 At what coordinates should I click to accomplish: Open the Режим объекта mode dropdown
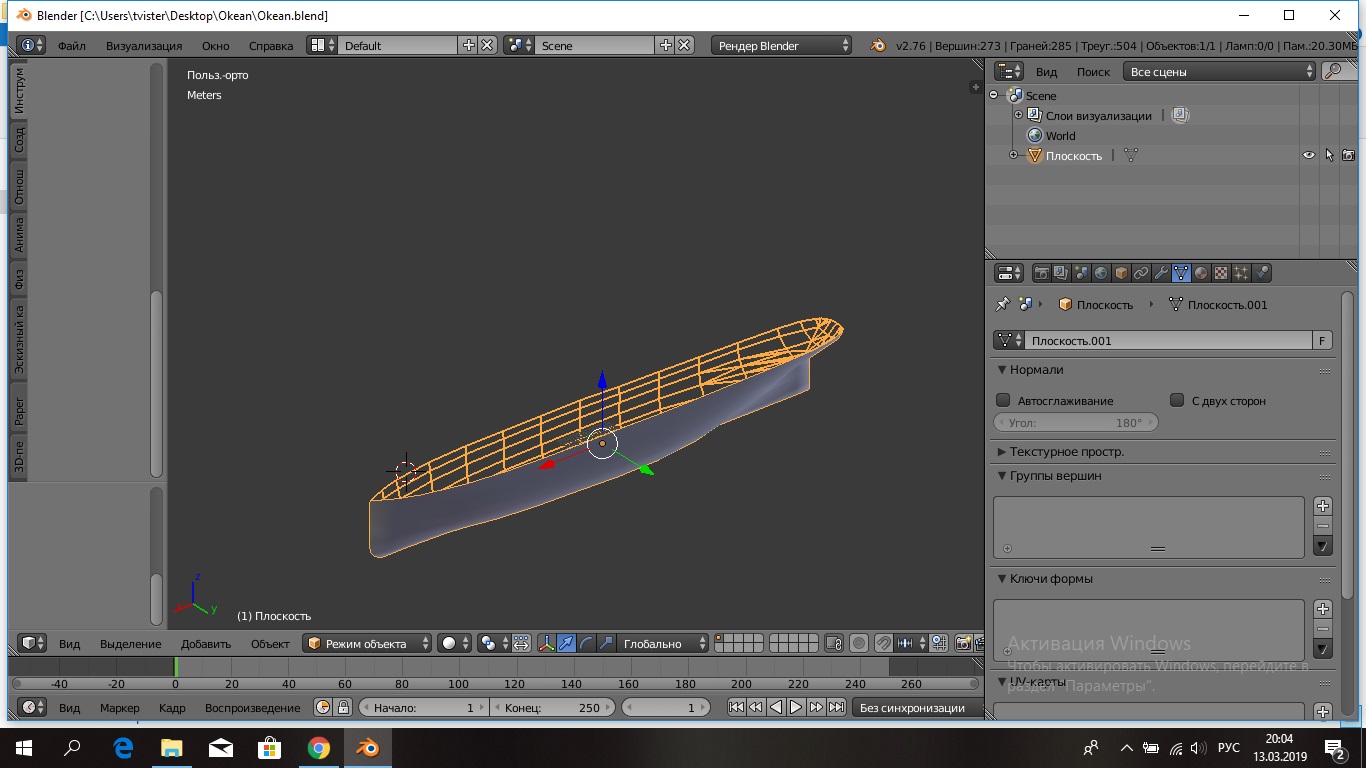click(x=368, y=644)
